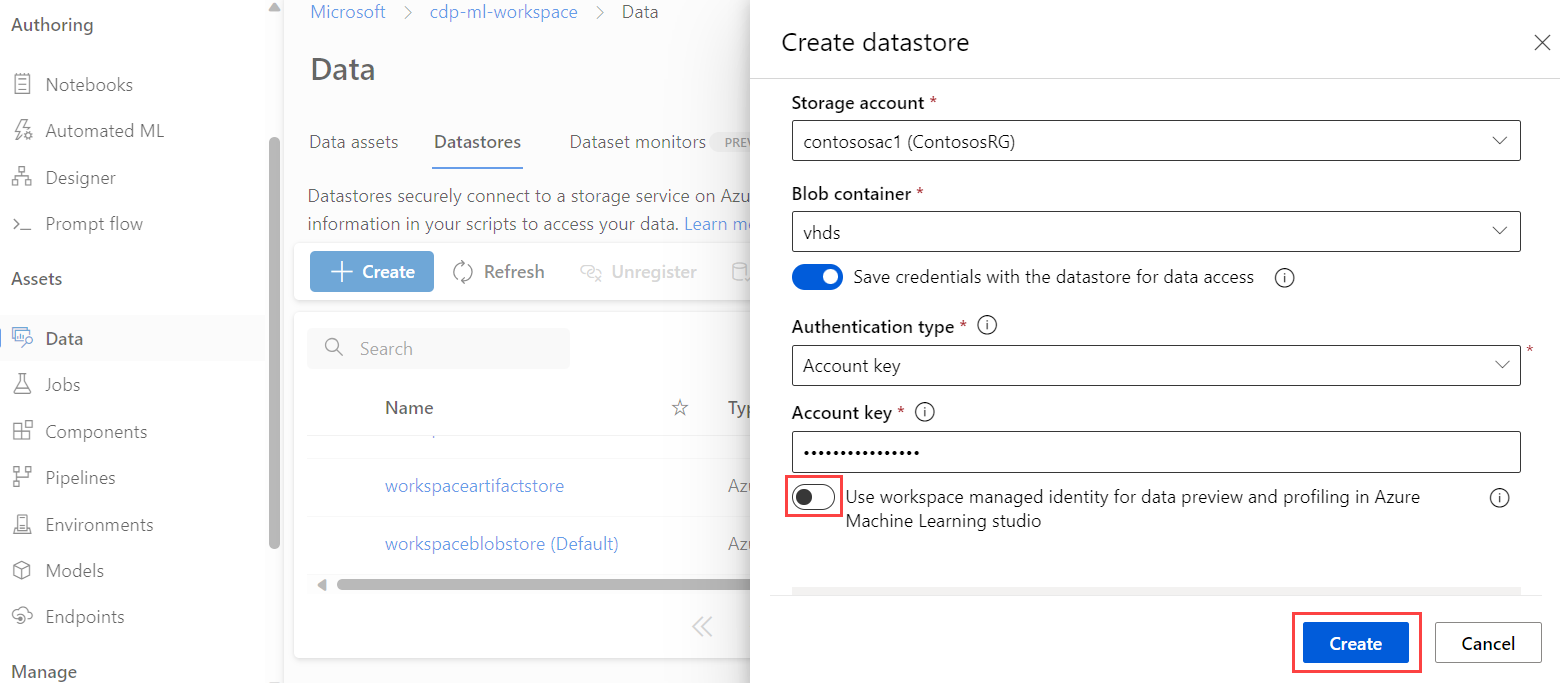This screenshot has height=683, width=1560.
Task: Toggle Save credentials with the datastore
Action: 817,277
